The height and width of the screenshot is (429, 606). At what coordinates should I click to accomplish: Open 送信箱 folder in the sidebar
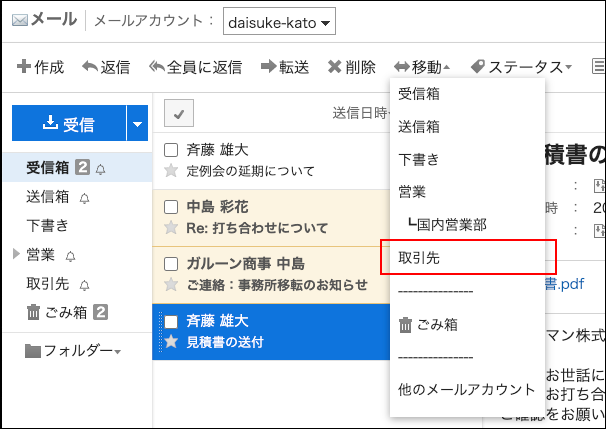48,197
